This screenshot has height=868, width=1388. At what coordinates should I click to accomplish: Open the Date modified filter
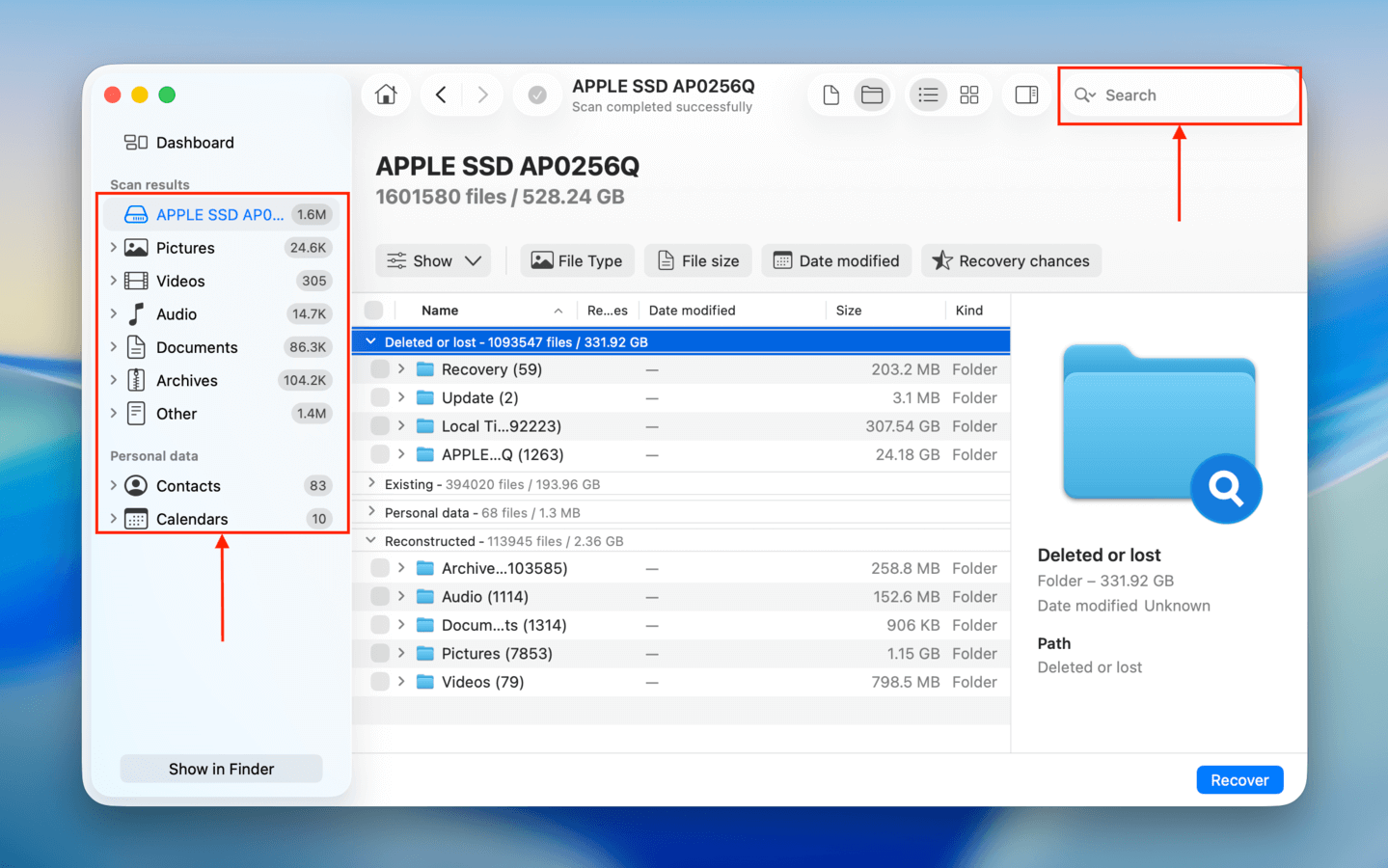[x=835, y=260]
